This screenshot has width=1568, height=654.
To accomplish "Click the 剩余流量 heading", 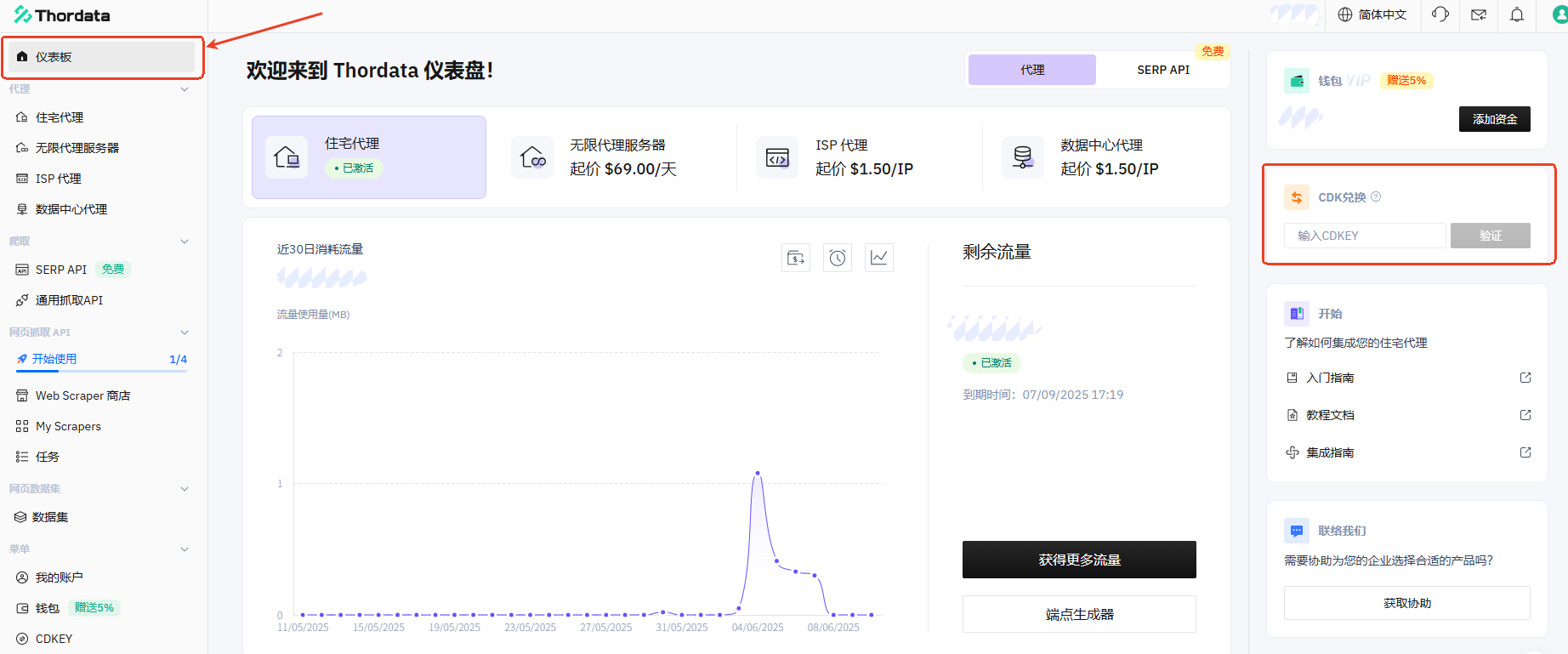I will tap(997, 252).
